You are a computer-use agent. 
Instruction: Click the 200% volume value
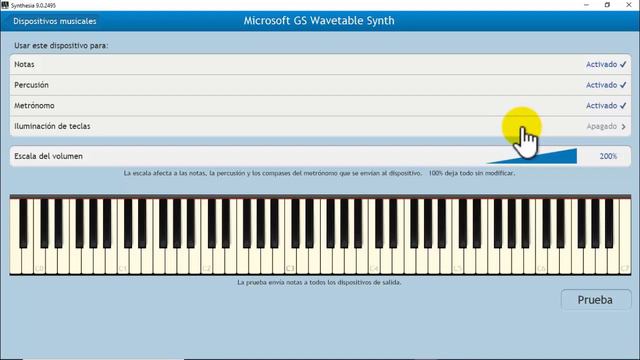click(608, 156)
